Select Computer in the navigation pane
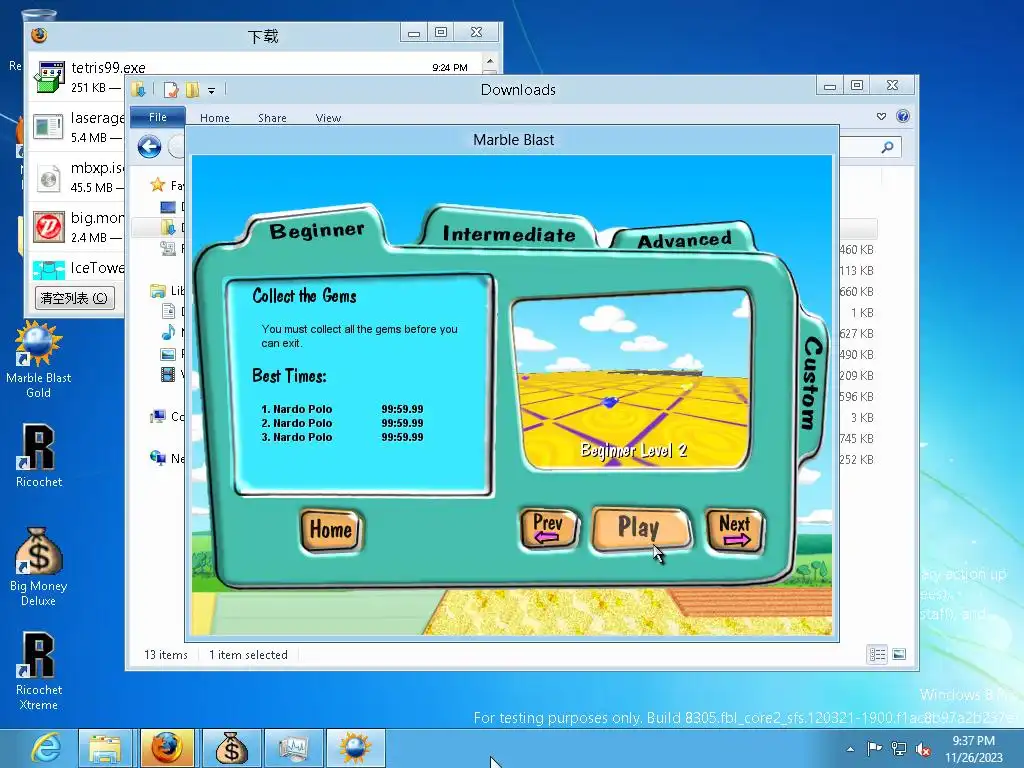The height and width of the screenshot is (768, 1024). [x=157, y=416]
